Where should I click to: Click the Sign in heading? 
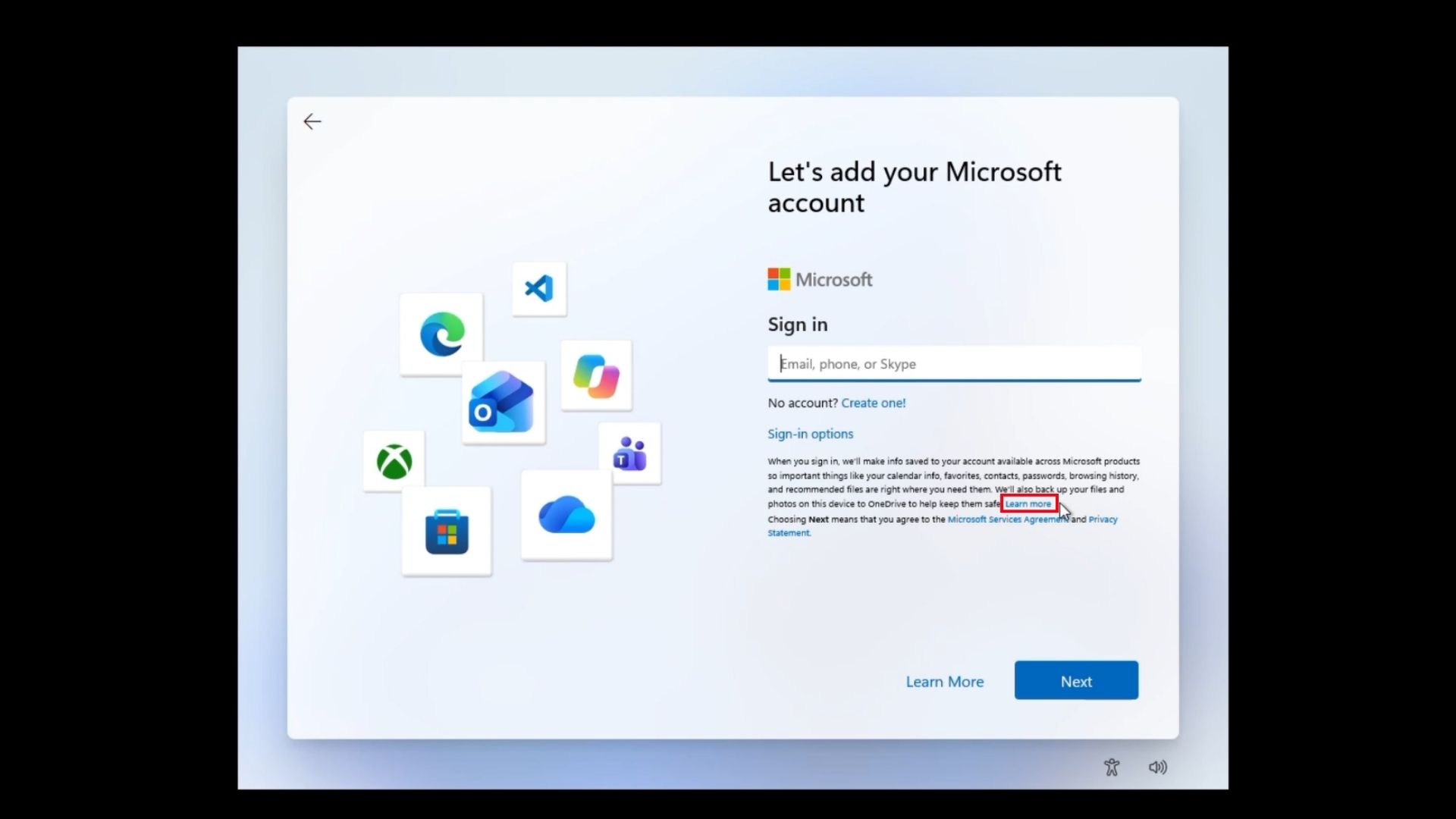click(x=798, y=325)
